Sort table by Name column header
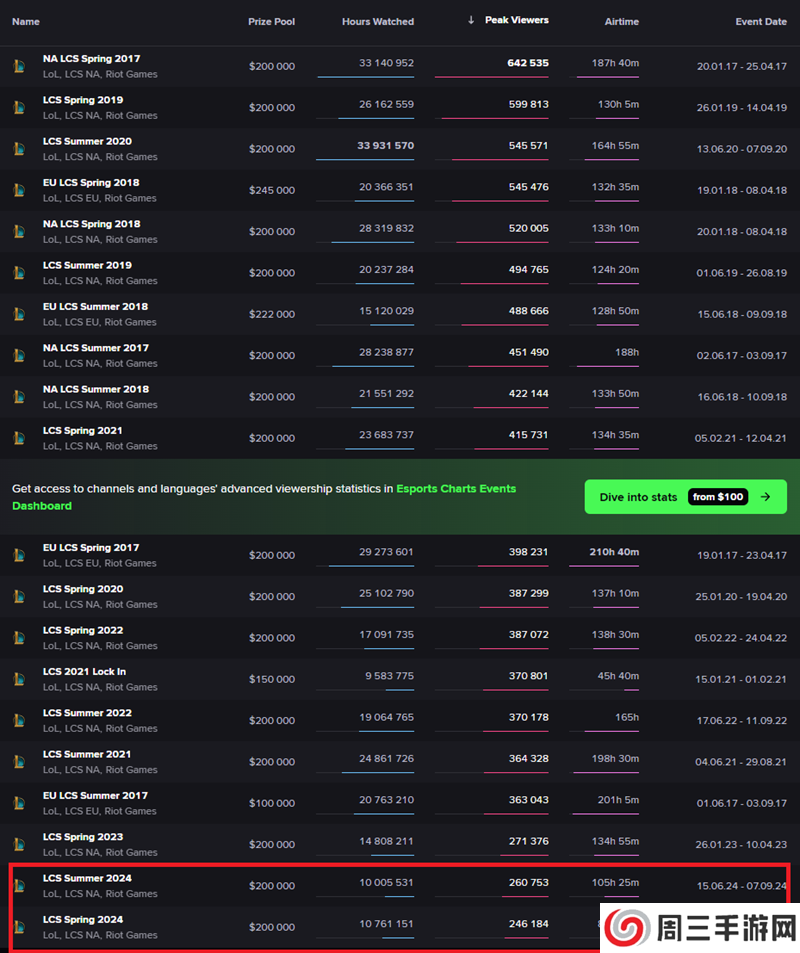This screenshot has height=953, width=800. pos(26,21)
